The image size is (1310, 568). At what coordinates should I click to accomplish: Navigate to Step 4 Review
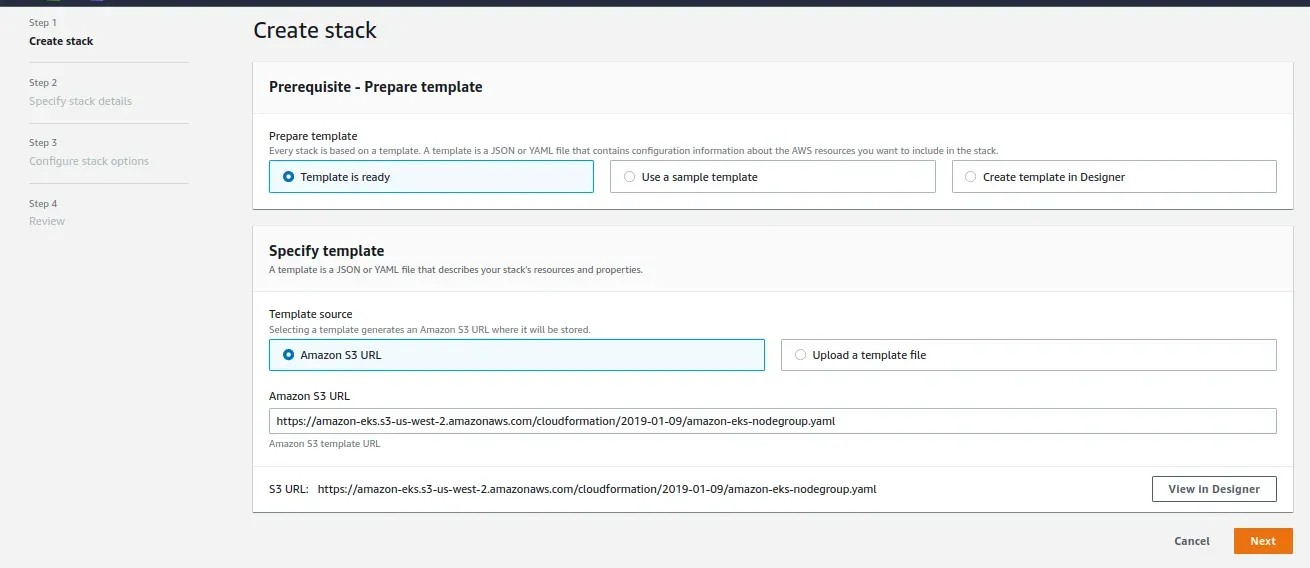point(47,221)
